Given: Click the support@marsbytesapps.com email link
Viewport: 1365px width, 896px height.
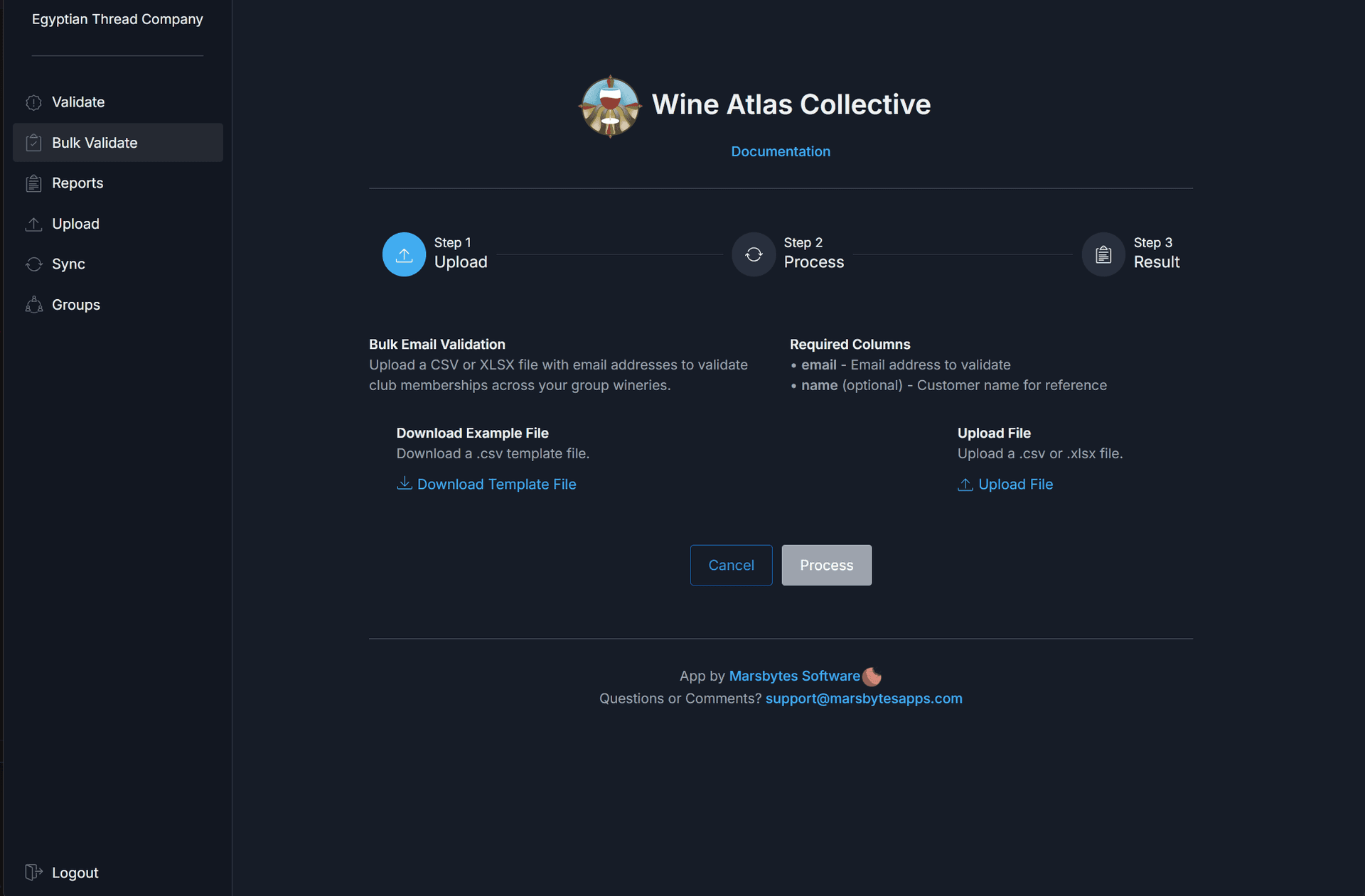Looking at the screenshot, I should click(x=864, y=698).
